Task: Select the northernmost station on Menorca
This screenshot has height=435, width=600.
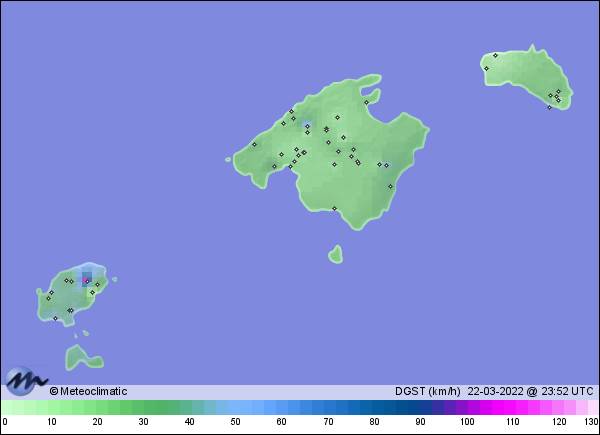Action: coord(495,55)
